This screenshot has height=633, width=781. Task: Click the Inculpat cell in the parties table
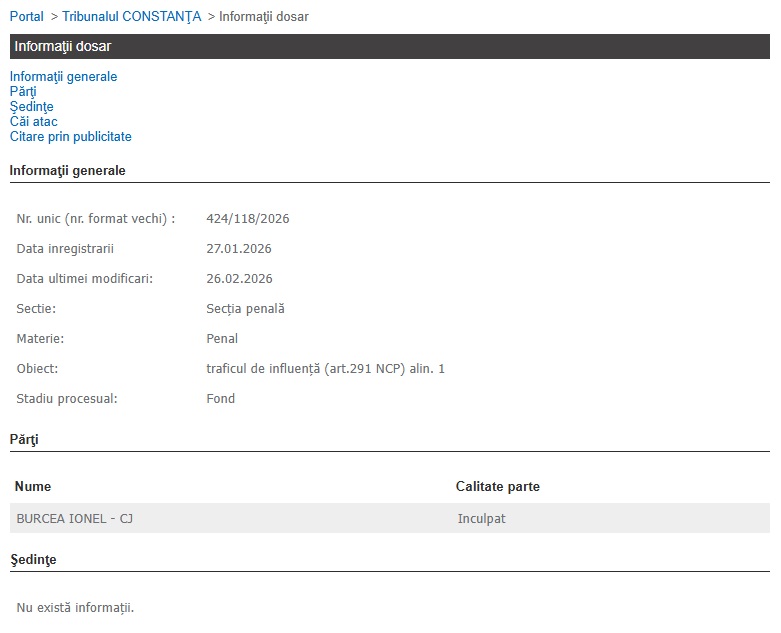coord(481,519)
